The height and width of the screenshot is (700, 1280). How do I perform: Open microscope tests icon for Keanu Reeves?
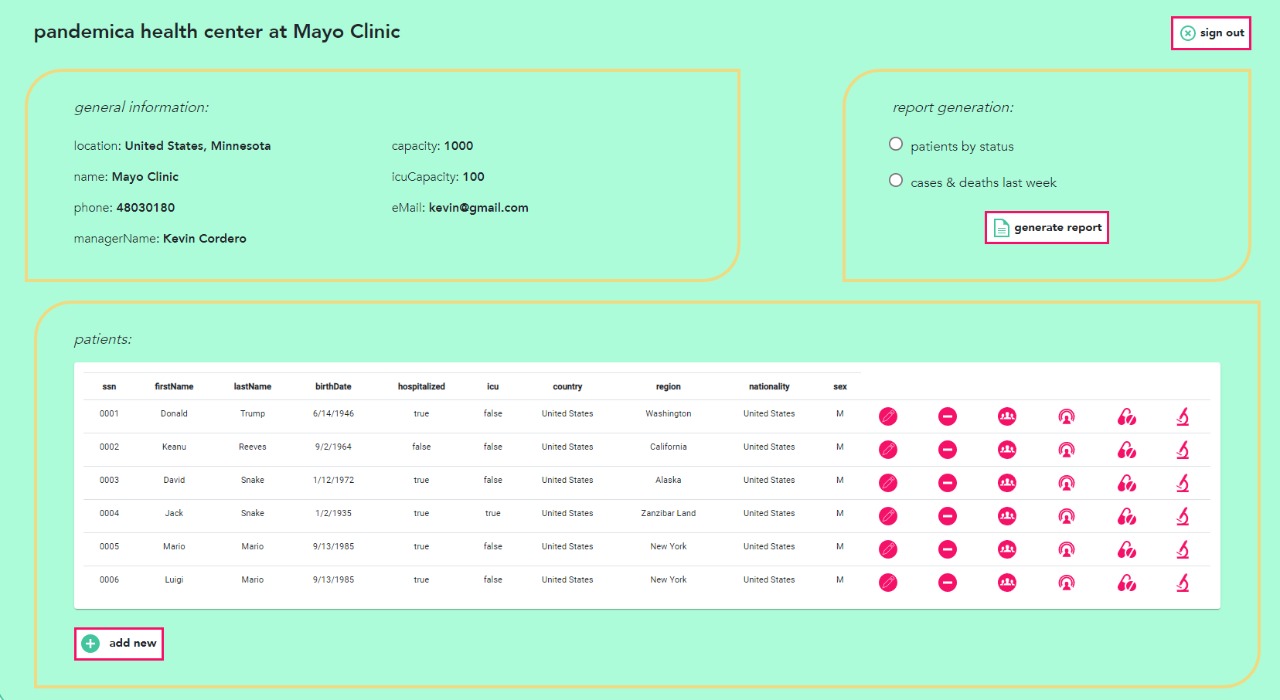coord(1183,450)
